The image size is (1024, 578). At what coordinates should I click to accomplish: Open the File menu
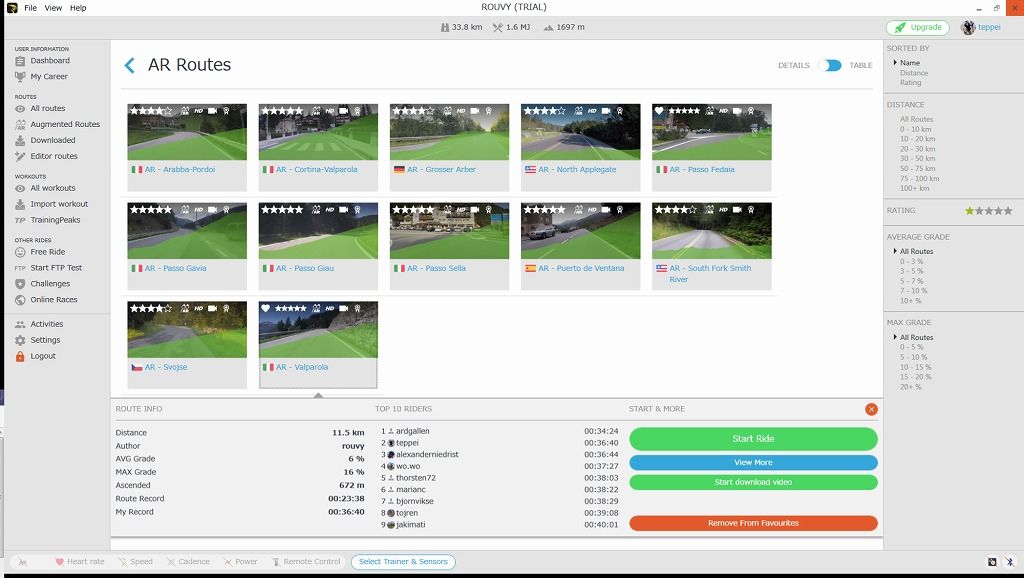point(30,8)
